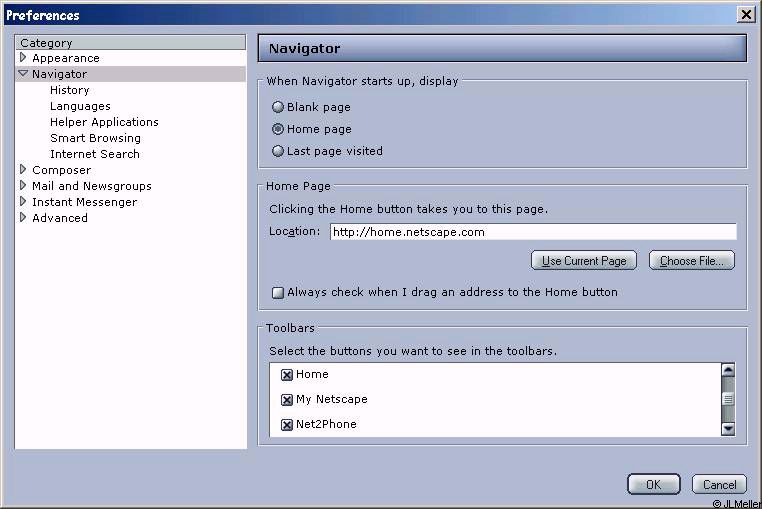Open Helper Applications preferences
Image resolution: width=762 pixels, height=509 pixels.
[104, 122]
